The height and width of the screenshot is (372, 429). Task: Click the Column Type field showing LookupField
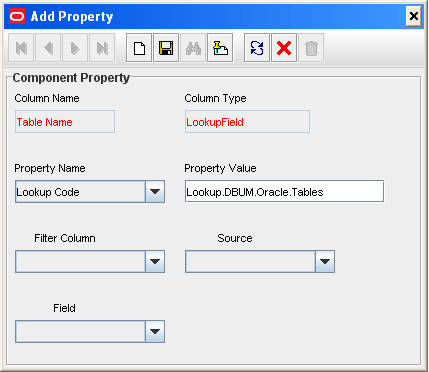pos(247,122)
